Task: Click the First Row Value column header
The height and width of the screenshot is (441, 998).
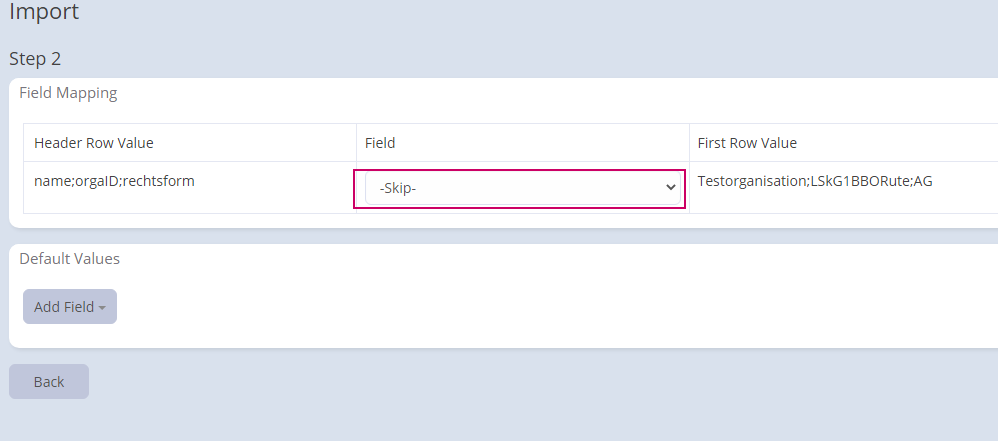Action: click(x=747, y=143)
